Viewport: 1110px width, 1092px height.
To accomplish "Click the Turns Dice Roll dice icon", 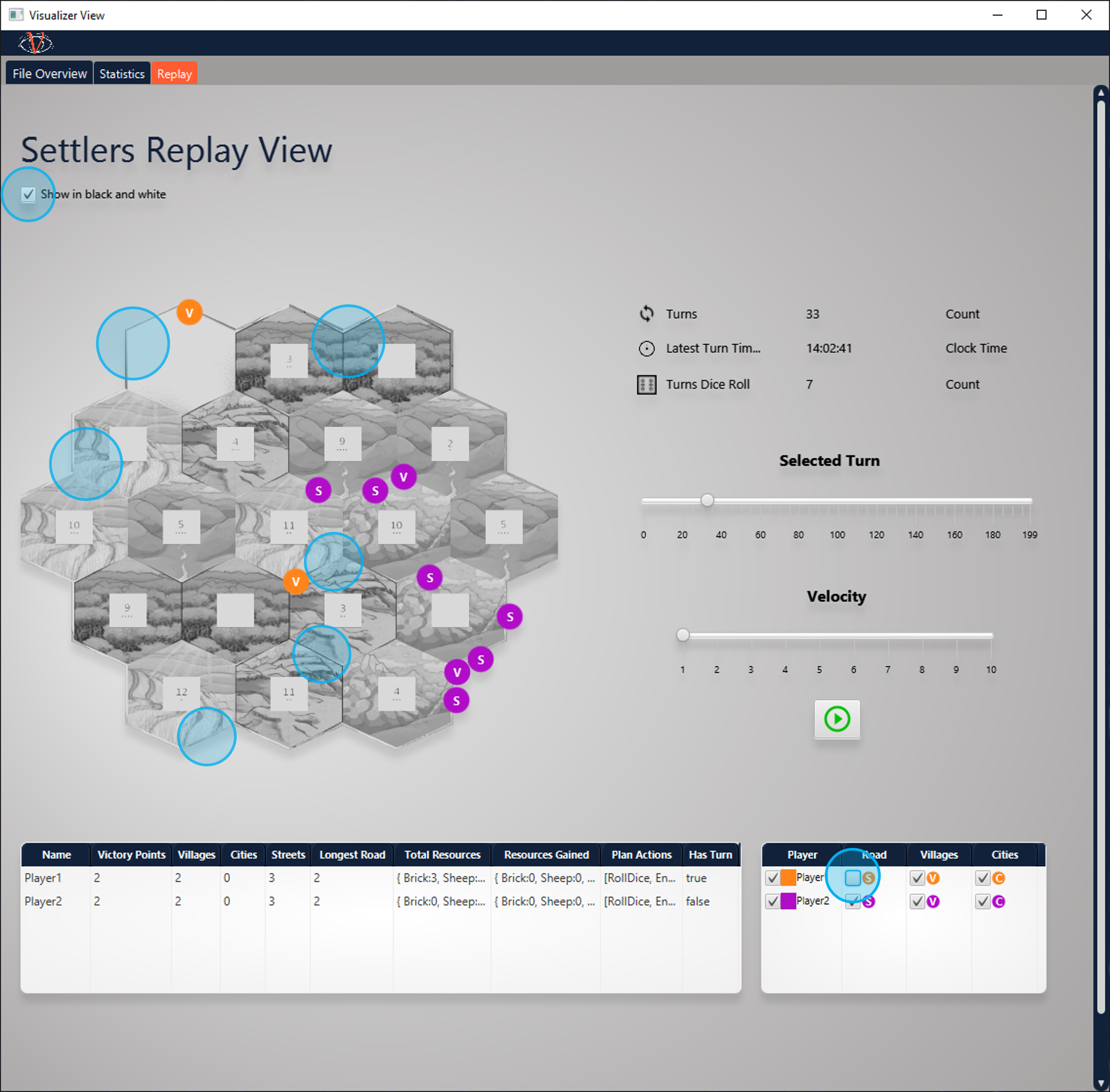I will (647, 385).
